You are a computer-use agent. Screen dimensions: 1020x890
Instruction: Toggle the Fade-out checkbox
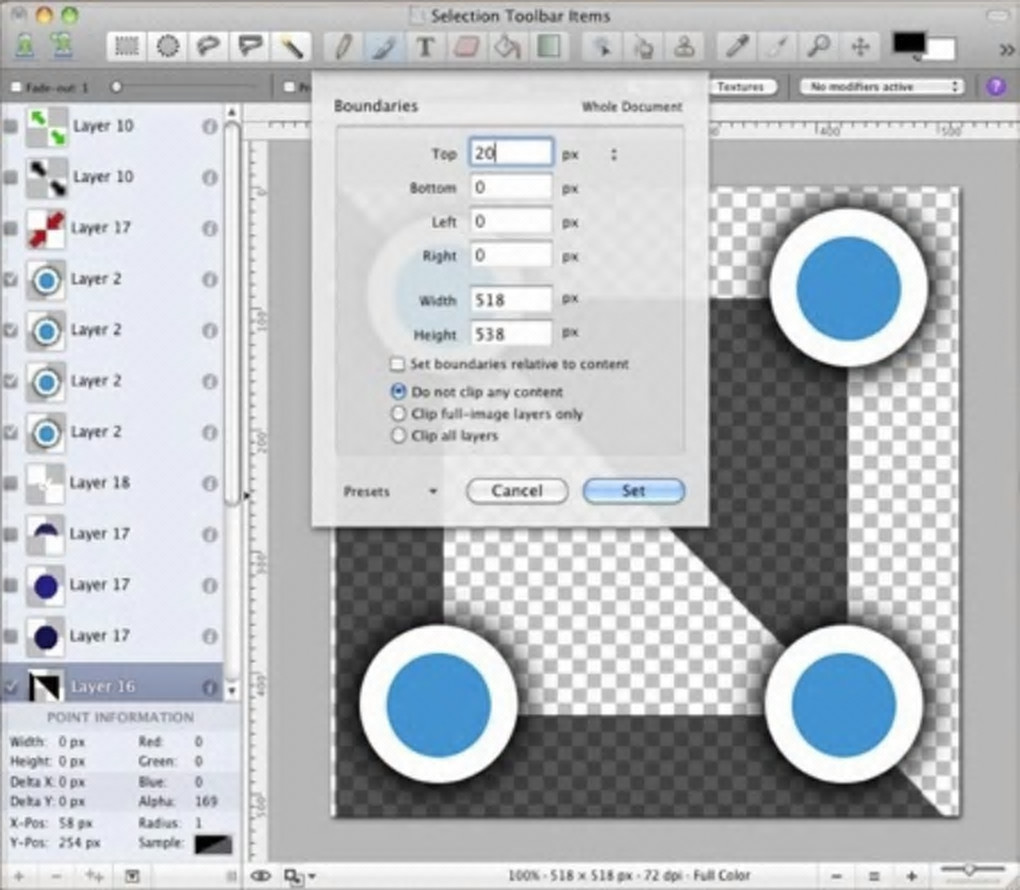coord(17,87)
